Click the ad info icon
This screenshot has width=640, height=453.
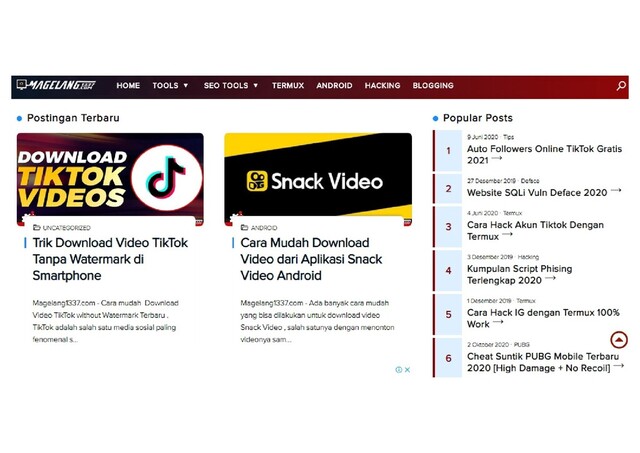(399, 370)
